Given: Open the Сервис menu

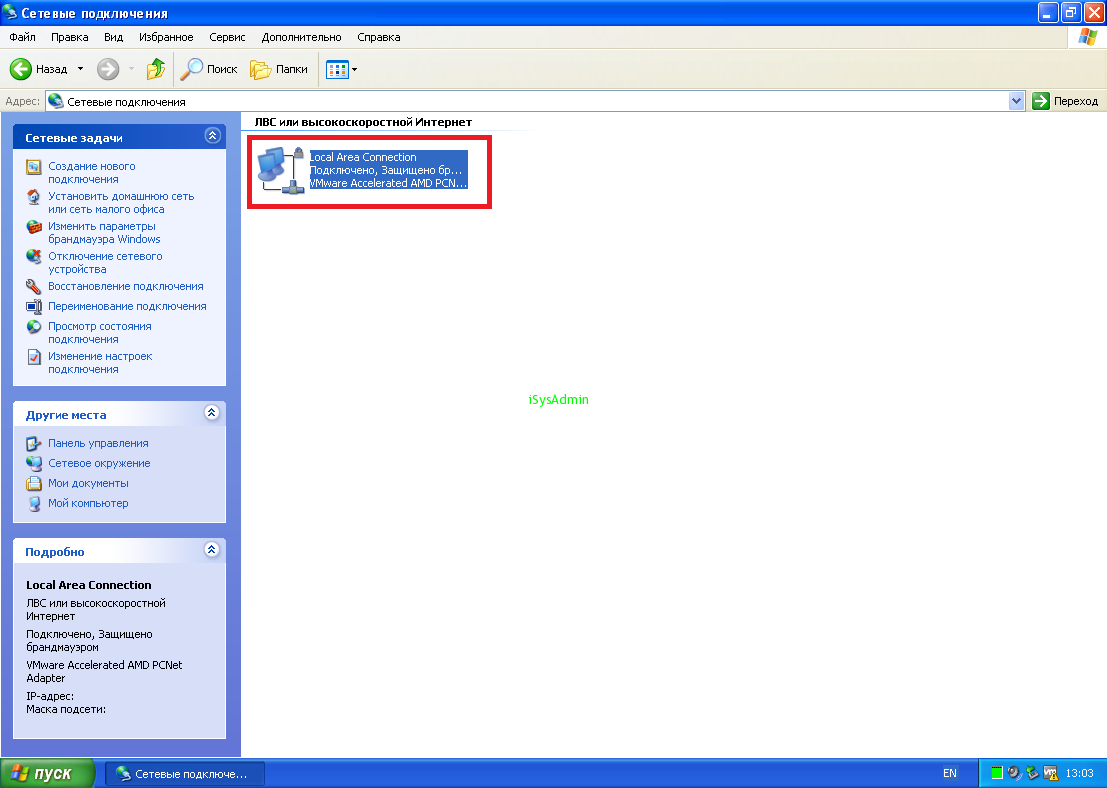Looking at the screenshot, I should [x=227, y=37].
